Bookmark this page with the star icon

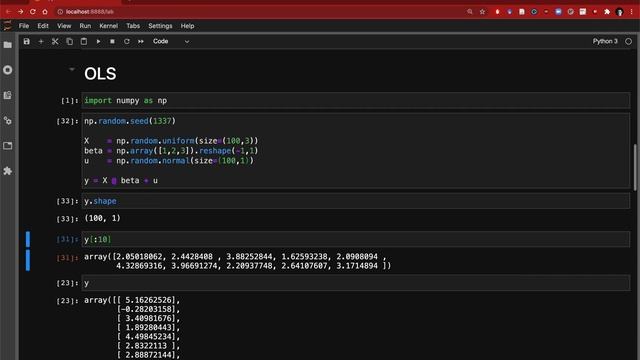tap(482, 12)
